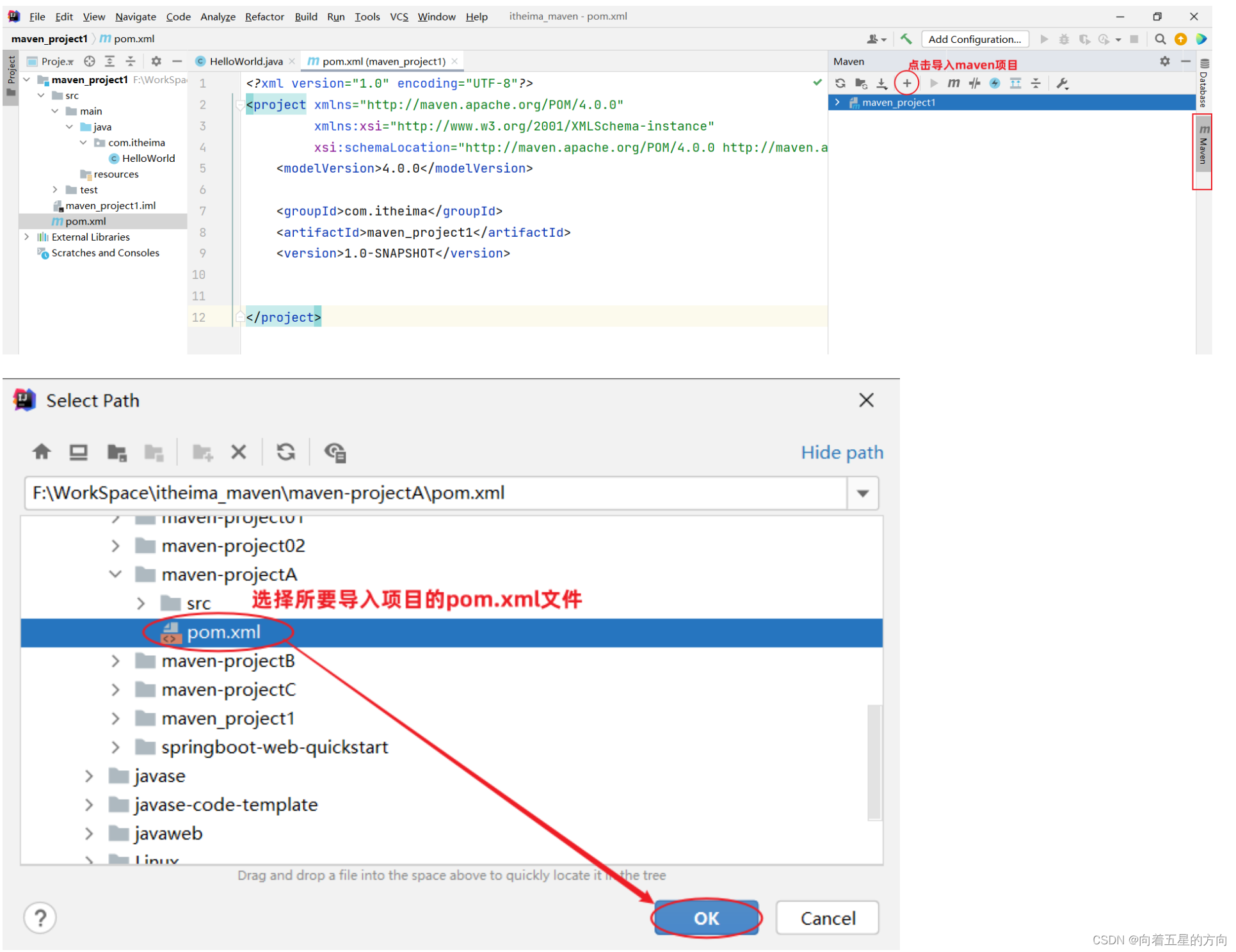Open Search Everywhere magnifier
The height and width of the screenshot is (952, 1236).
tap(1160, 39)
